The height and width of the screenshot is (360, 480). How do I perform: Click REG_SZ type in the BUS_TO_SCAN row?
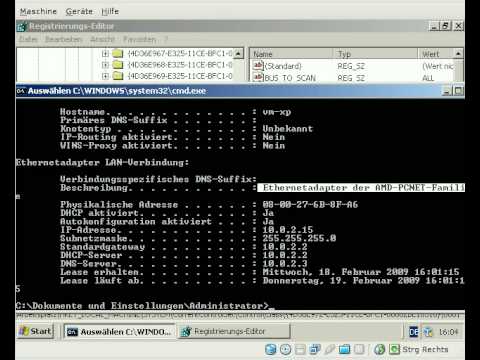point(351,78)
